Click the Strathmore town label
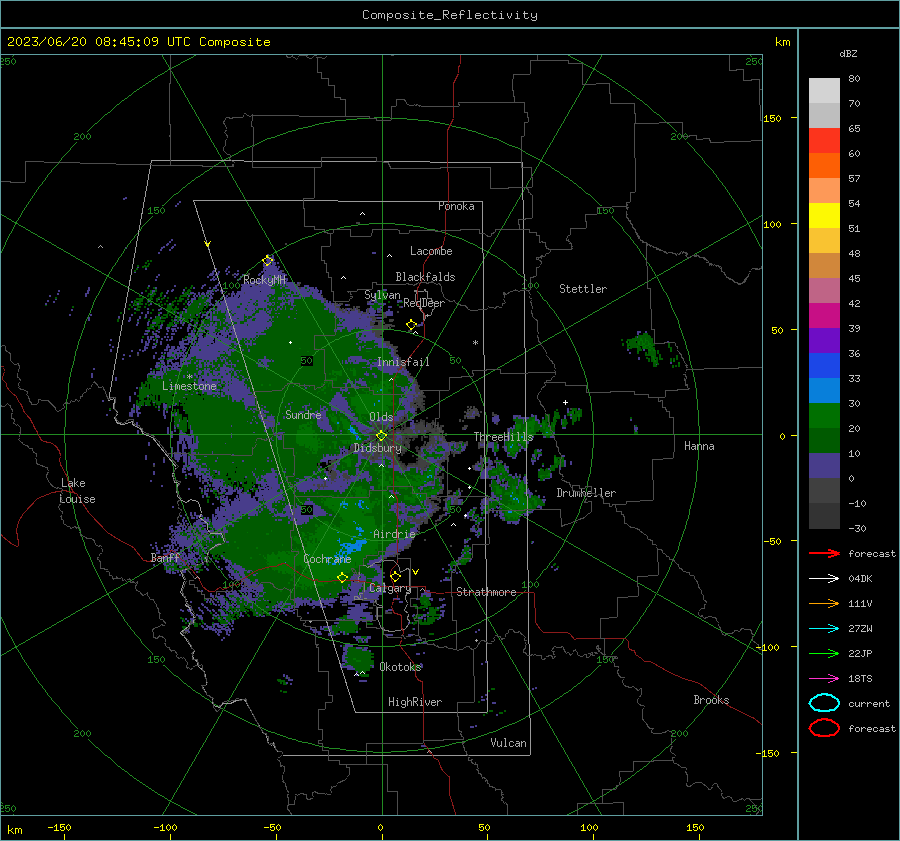Screen dimensions: 900x841 (x=486, y=592)
